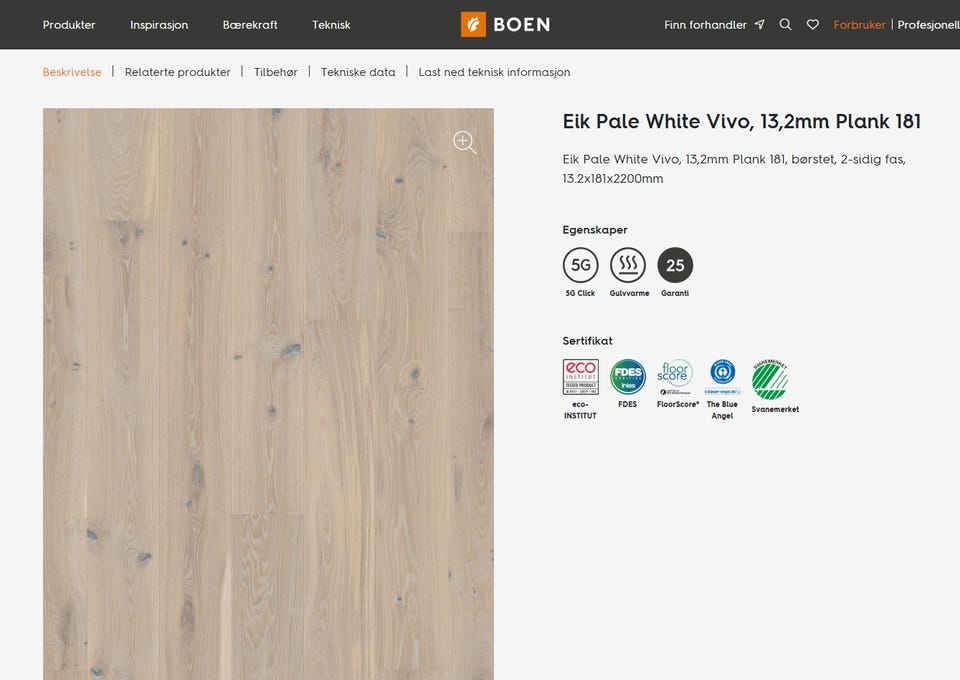The image size is (960, 680).
Task: Switch to Profesjonell mode
Action: click(928, 25)
